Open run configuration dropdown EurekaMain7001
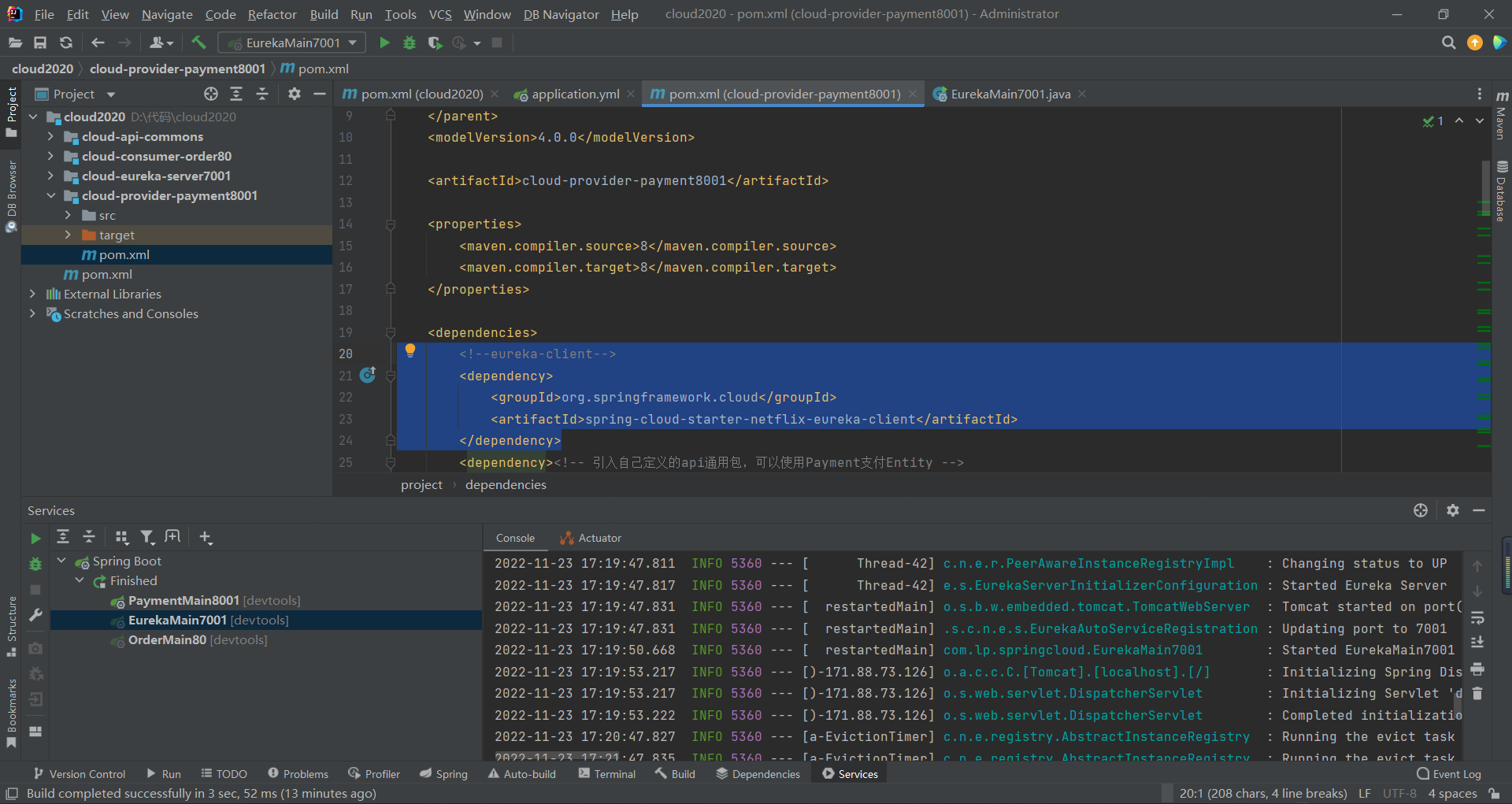Image resolution: width=1512 pixels, height=804 pixels. coord(291,43)
